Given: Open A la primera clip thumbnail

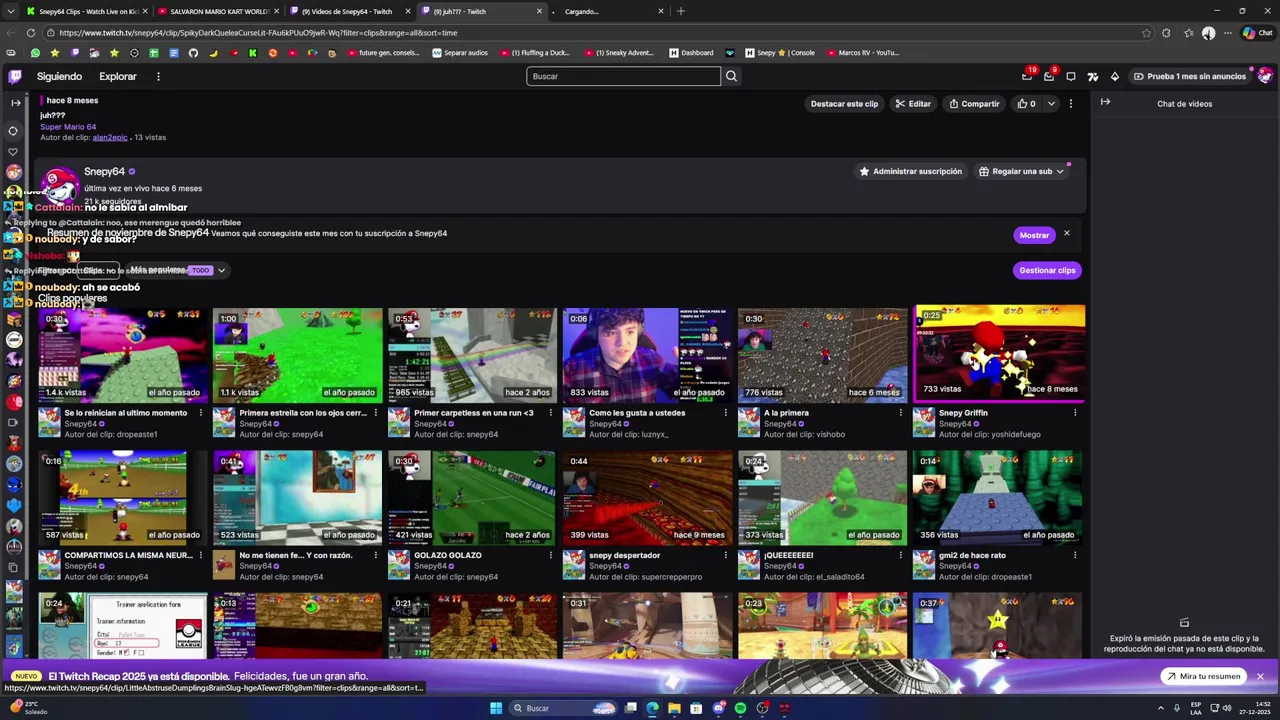Looking at the screenshot, I should click(x=823, y=355).
